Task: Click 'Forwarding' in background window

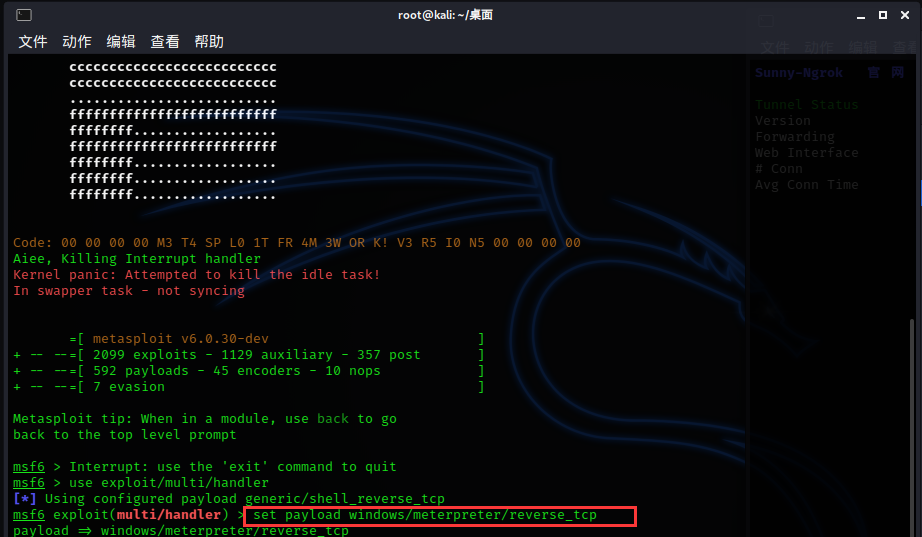Action: coord(794,137)
